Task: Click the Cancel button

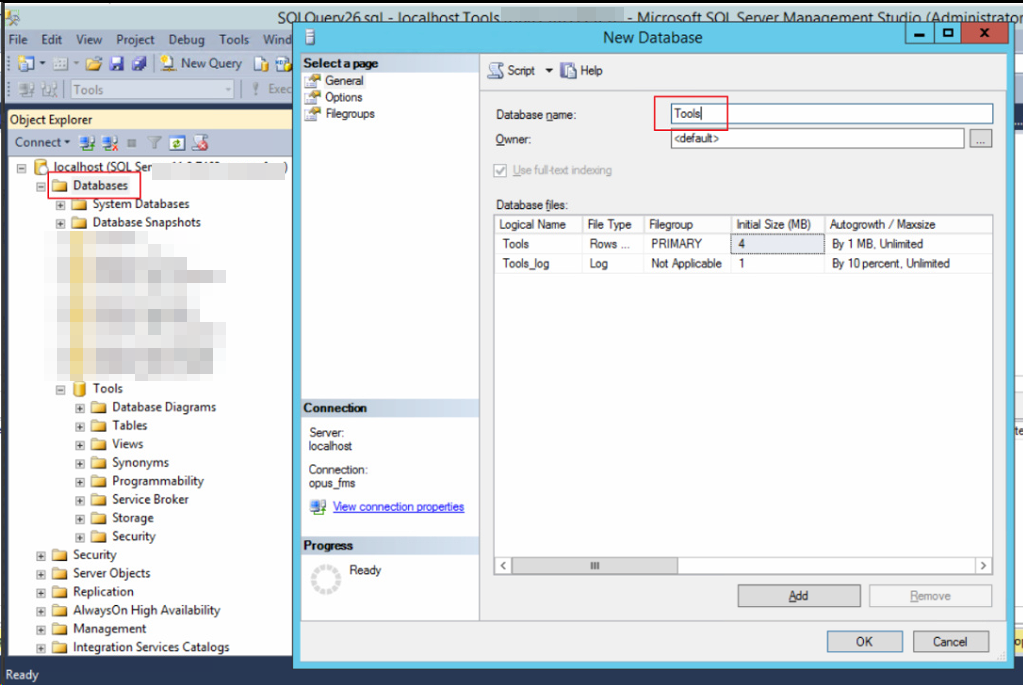Action: click(x=950, y=641)
